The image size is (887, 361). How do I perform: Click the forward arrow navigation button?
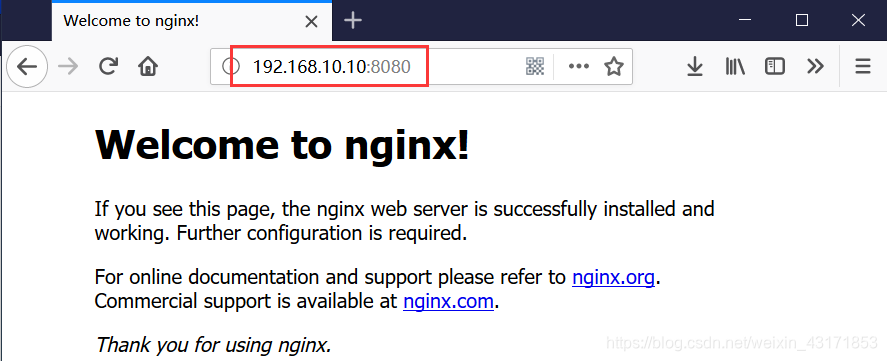68,67
